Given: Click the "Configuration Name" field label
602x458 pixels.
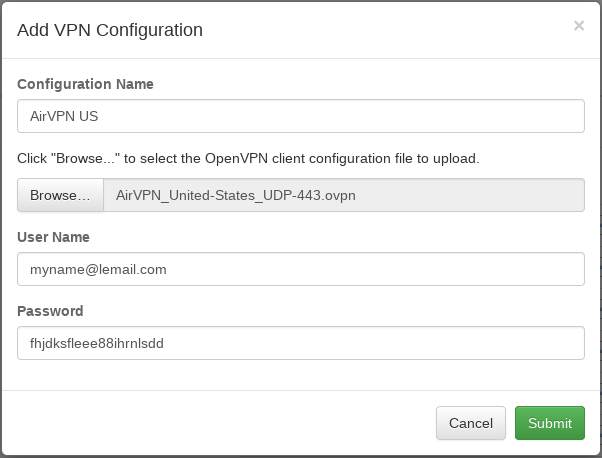Looking at the screenshot, I should (85, 83).
